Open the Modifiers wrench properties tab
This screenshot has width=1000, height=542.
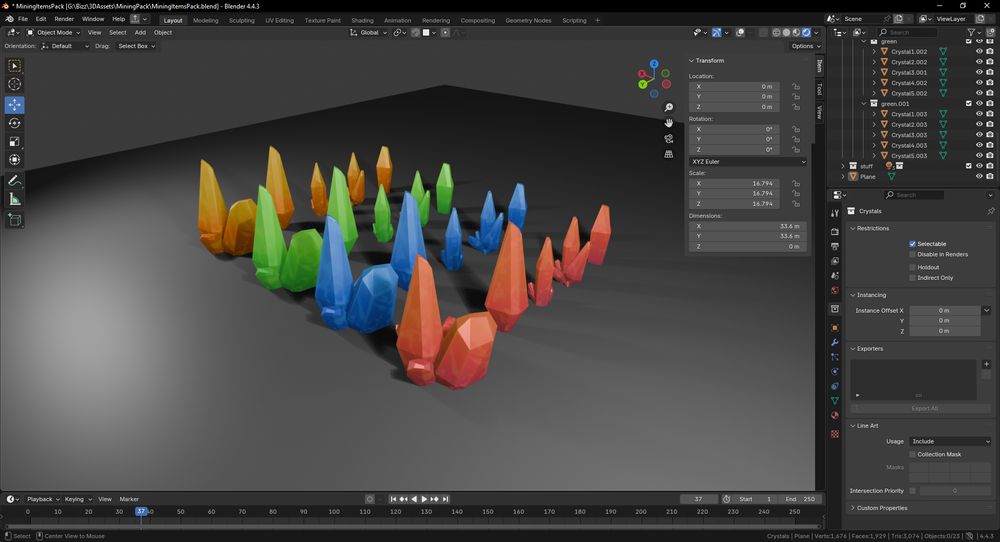tap(835, 343)
